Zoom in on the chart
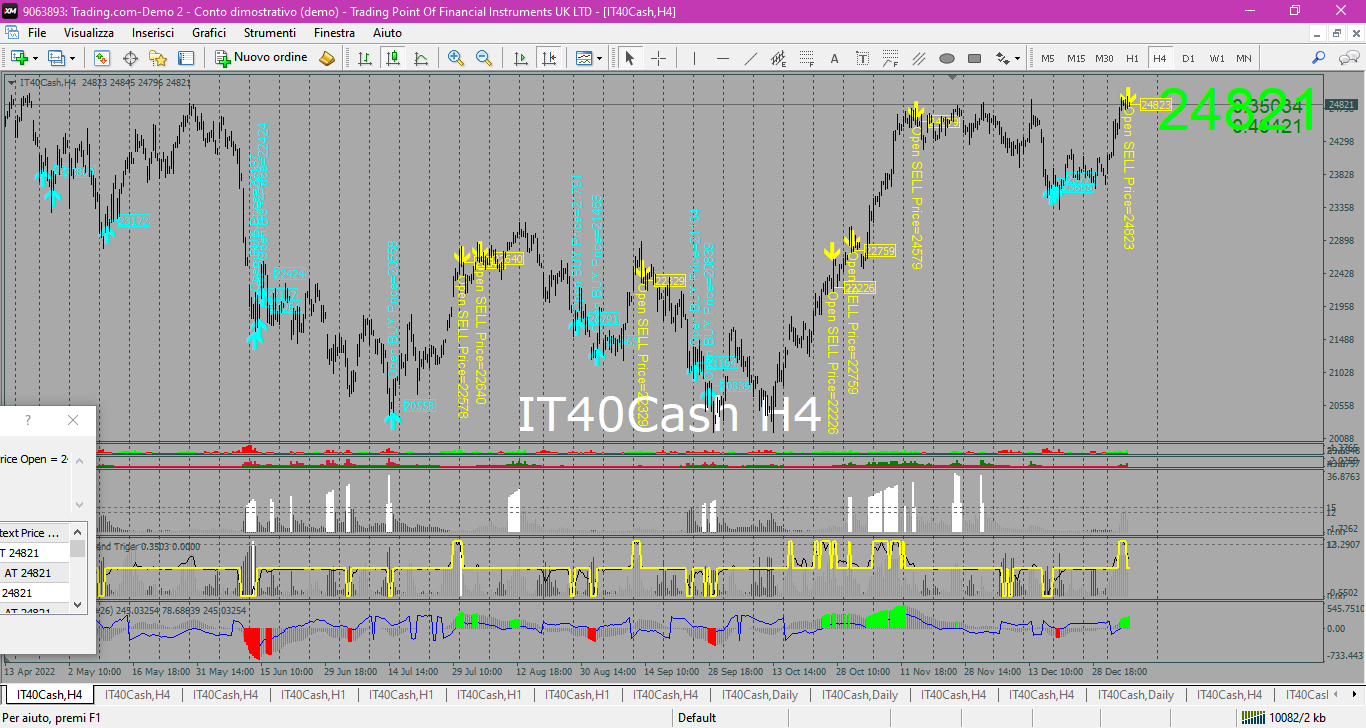 456,58
